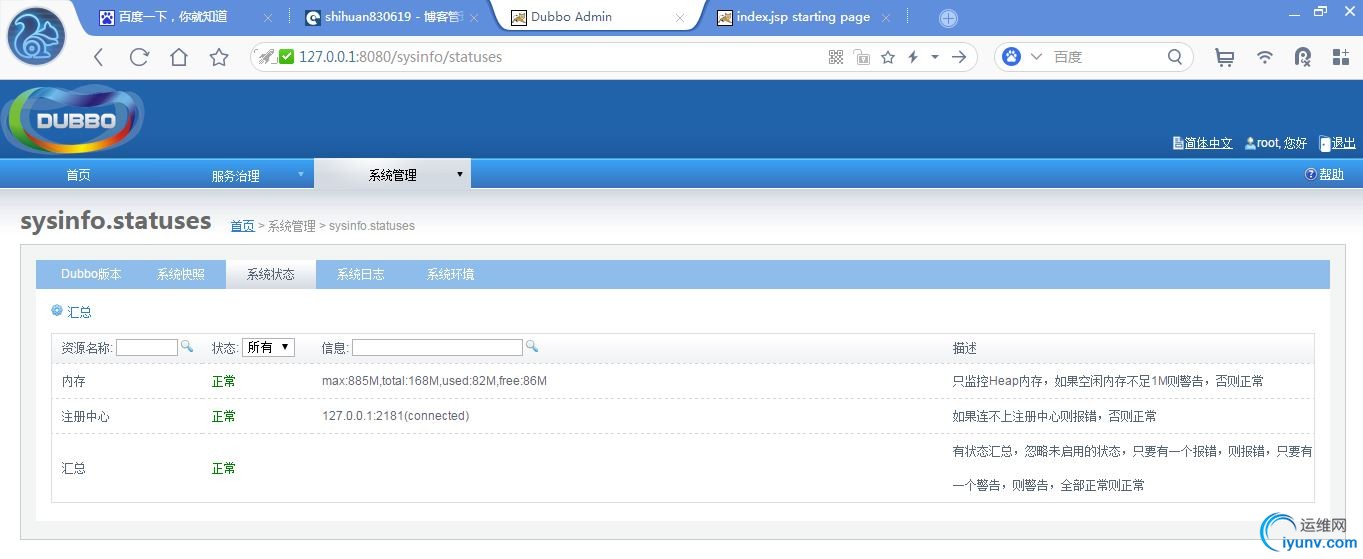Click the Baidu paw search engine icon
Screen dimensions: 1363x559
click(x=1012, y=57)
